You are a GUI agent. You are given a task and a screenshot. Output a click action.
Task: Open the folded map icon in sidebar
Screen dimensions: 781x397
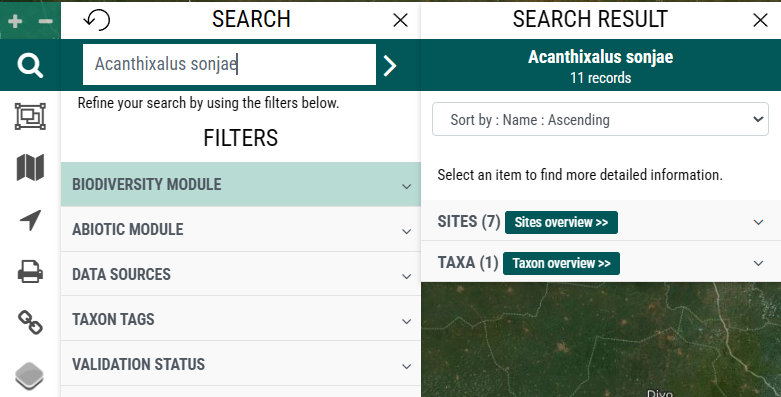(x=30, y=167)
